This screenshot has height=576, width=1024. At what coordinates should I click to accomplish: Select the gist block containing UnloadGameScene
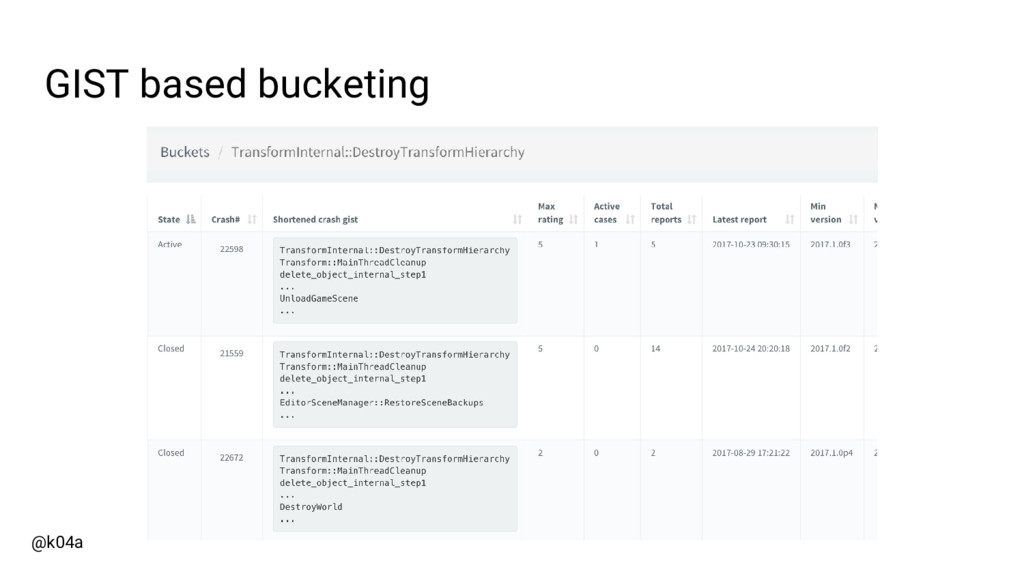(395, 280)
